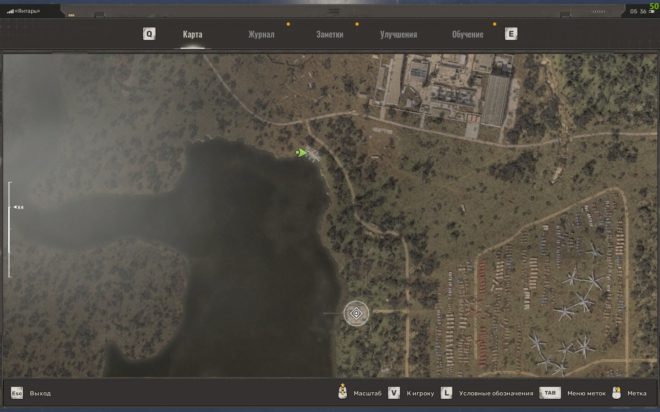Click the mouse scroll Масштаб icon

point(343,392)
